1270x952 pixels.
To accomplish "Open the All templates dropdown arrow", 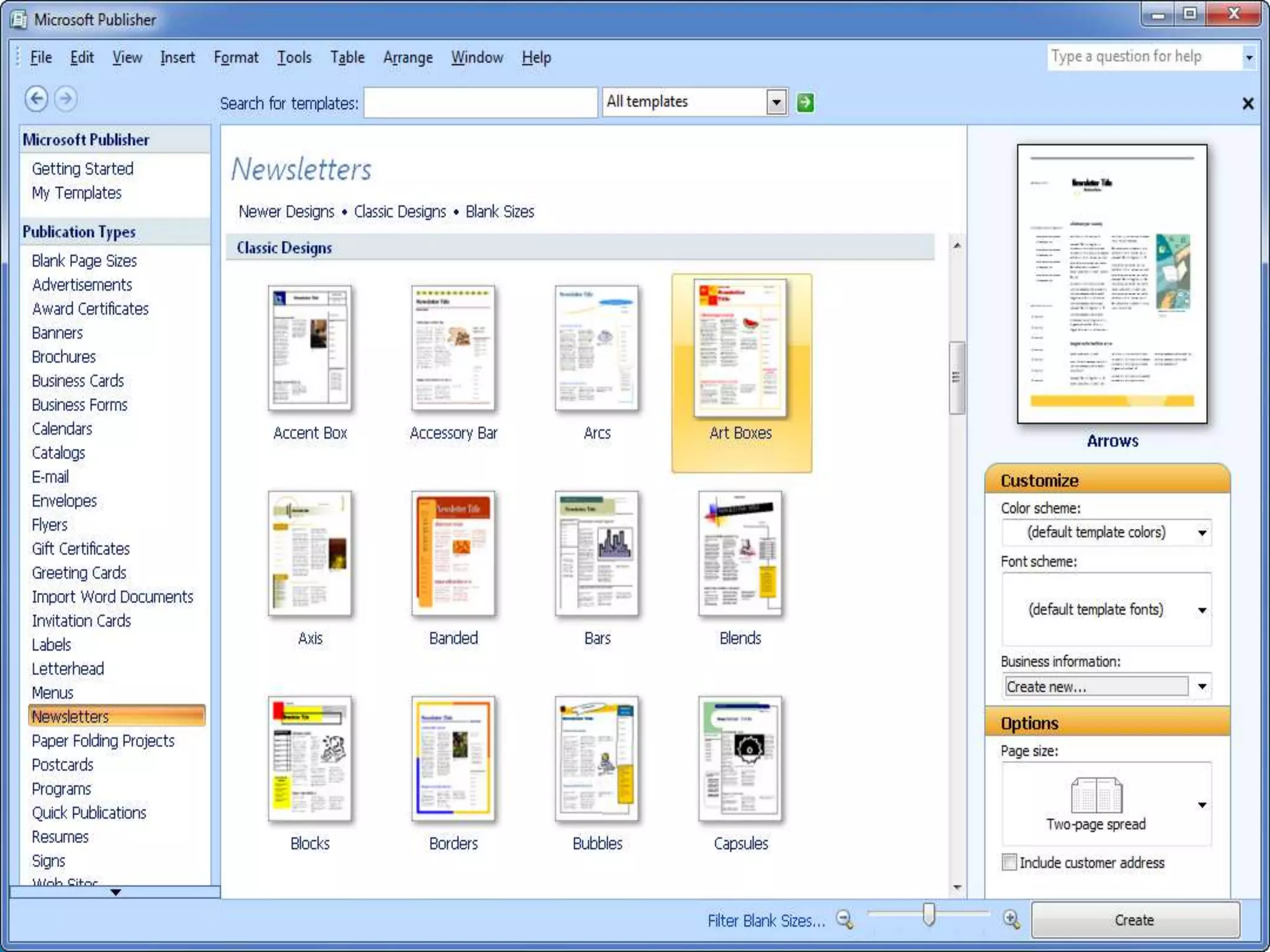I will (776, 102).
